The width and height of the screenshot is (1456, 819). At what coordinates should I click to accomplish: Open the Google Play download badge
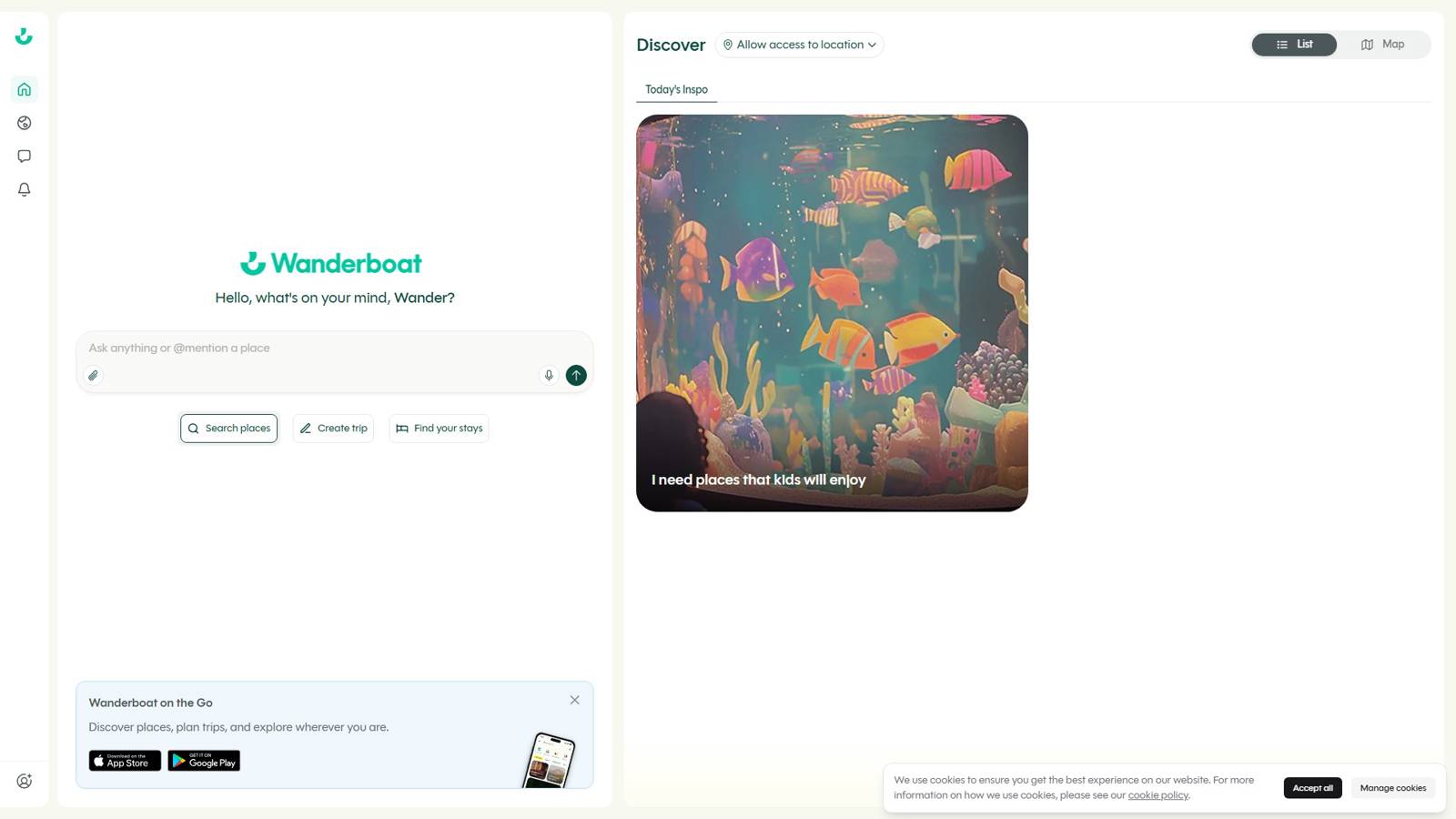[204, 761]
